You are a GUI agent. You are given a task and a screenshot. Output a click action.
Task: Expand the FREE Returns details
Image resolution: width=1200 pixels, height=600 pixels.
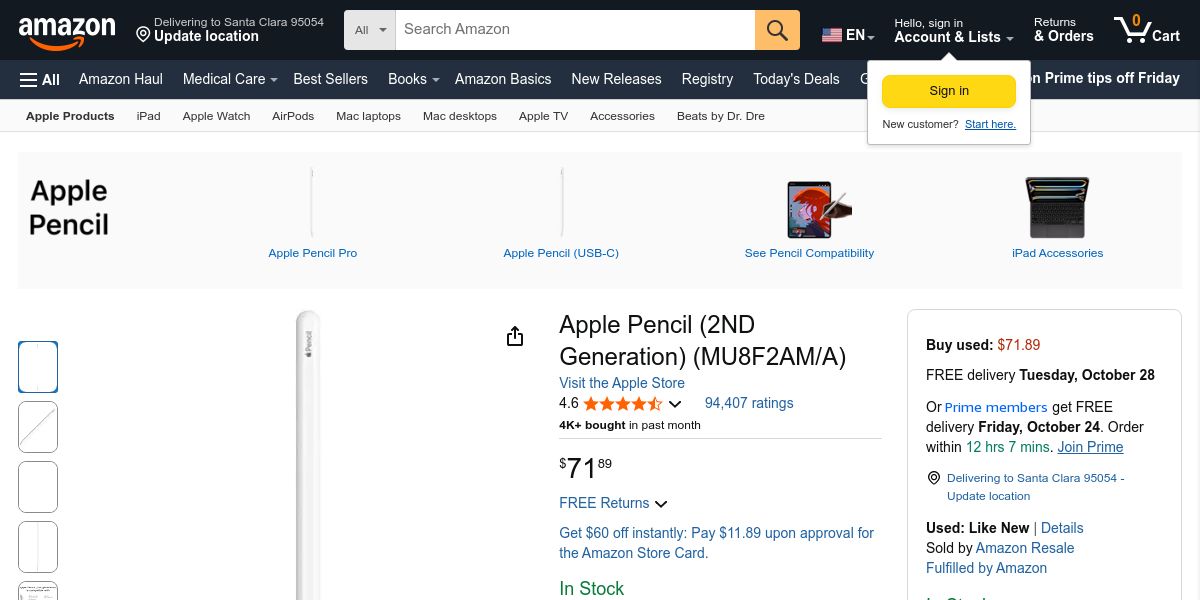point(661,504)
